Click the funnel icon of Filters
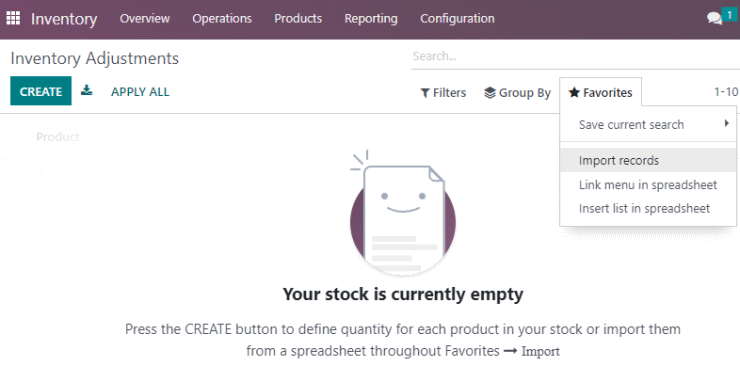 click(x=425, y=93)
